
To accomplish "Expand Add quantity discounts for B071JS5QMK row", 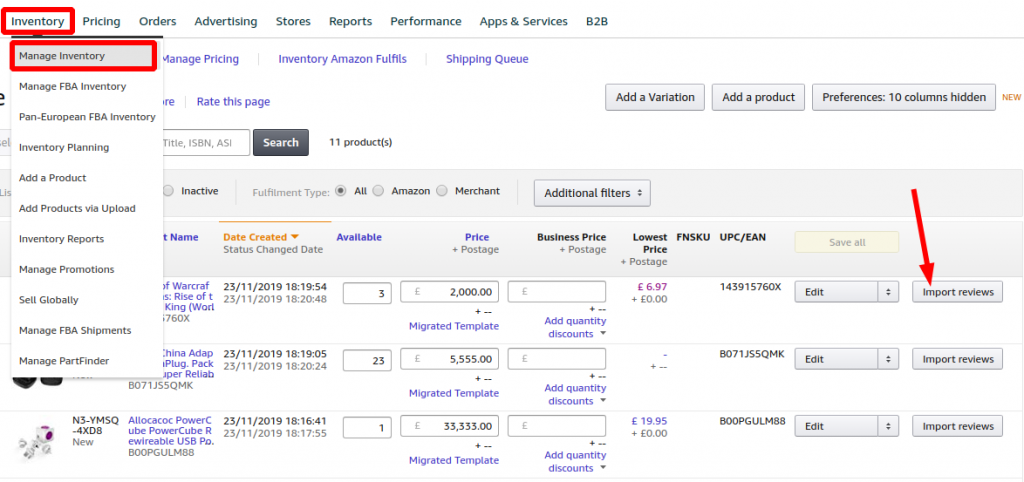I will point(575,394).
